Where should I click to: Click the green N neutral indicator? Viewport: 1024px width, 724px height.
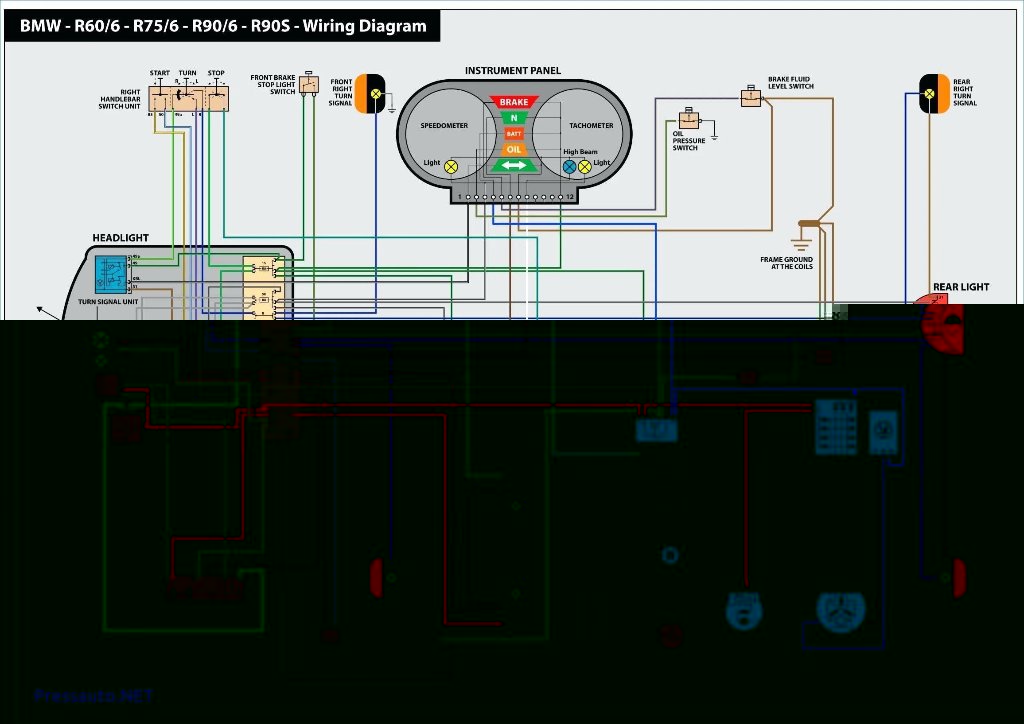[514, 118]
